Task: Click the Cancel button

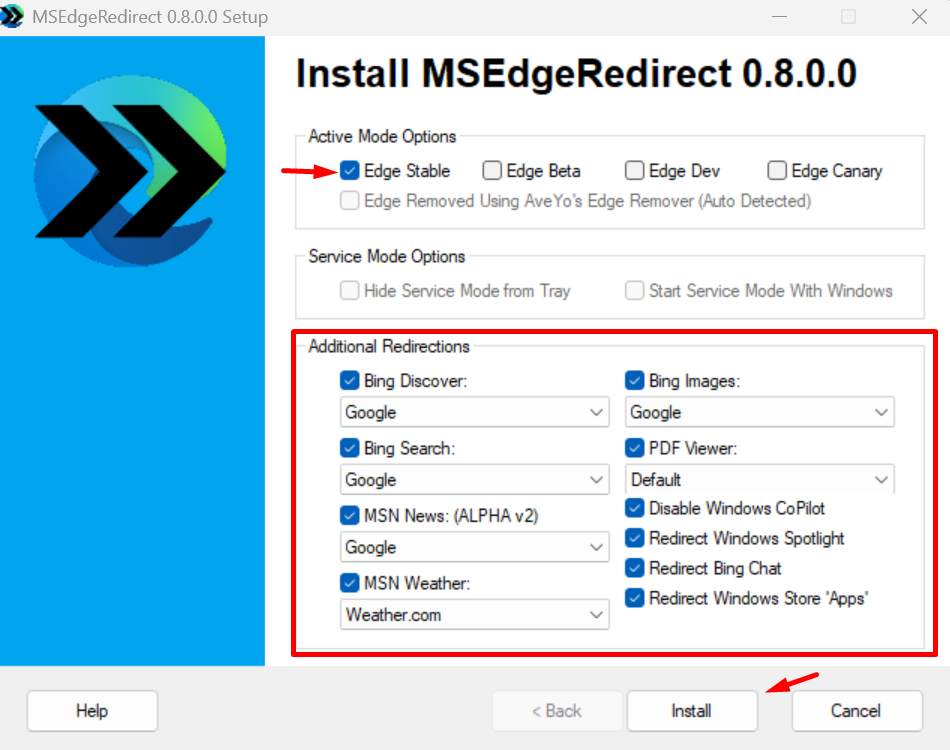Action: click(x=857, y=711)
